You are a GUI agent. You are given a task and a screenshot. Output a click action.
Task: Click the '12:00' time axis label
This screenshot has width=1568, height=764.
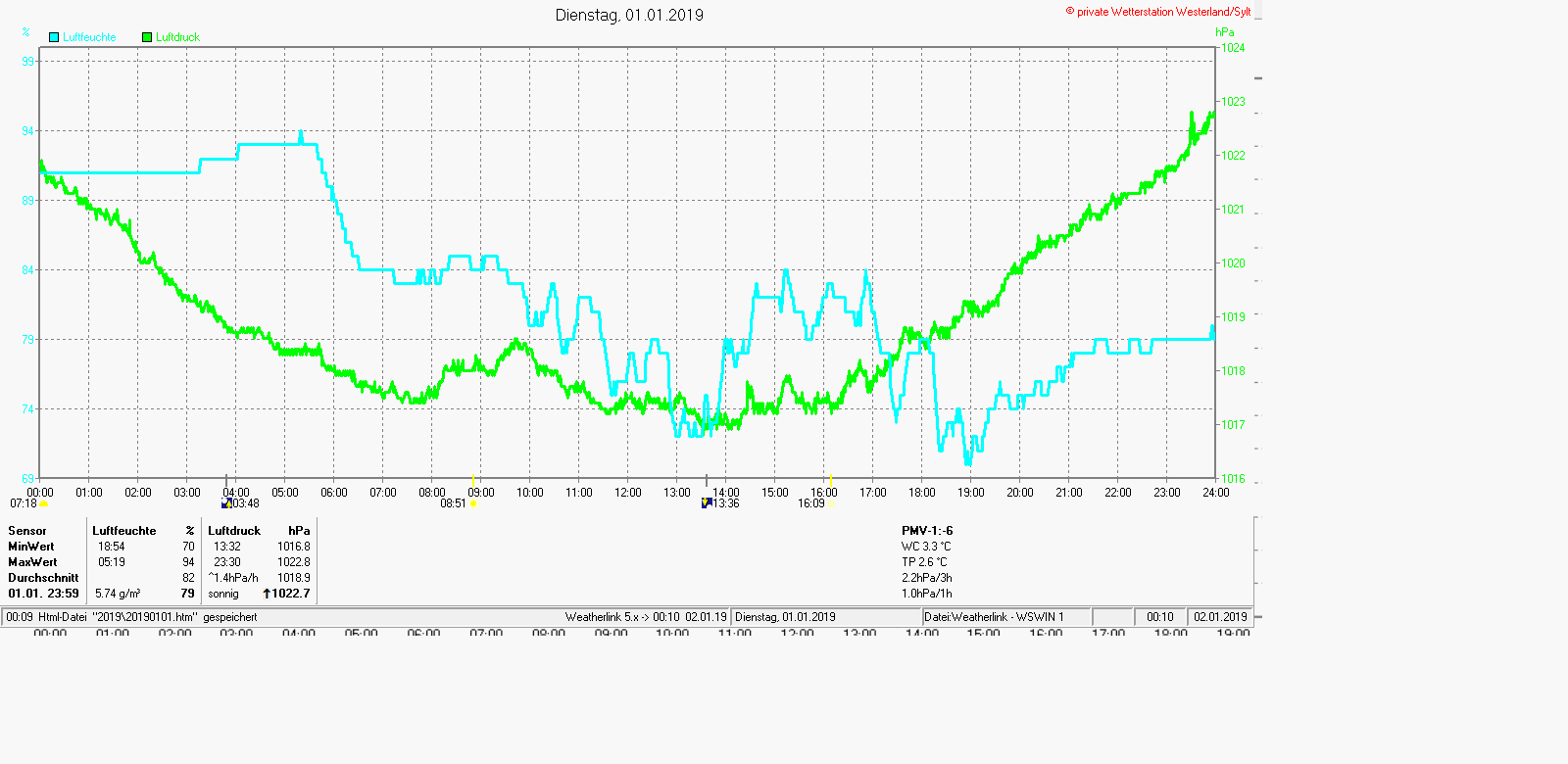click(628, 493)
